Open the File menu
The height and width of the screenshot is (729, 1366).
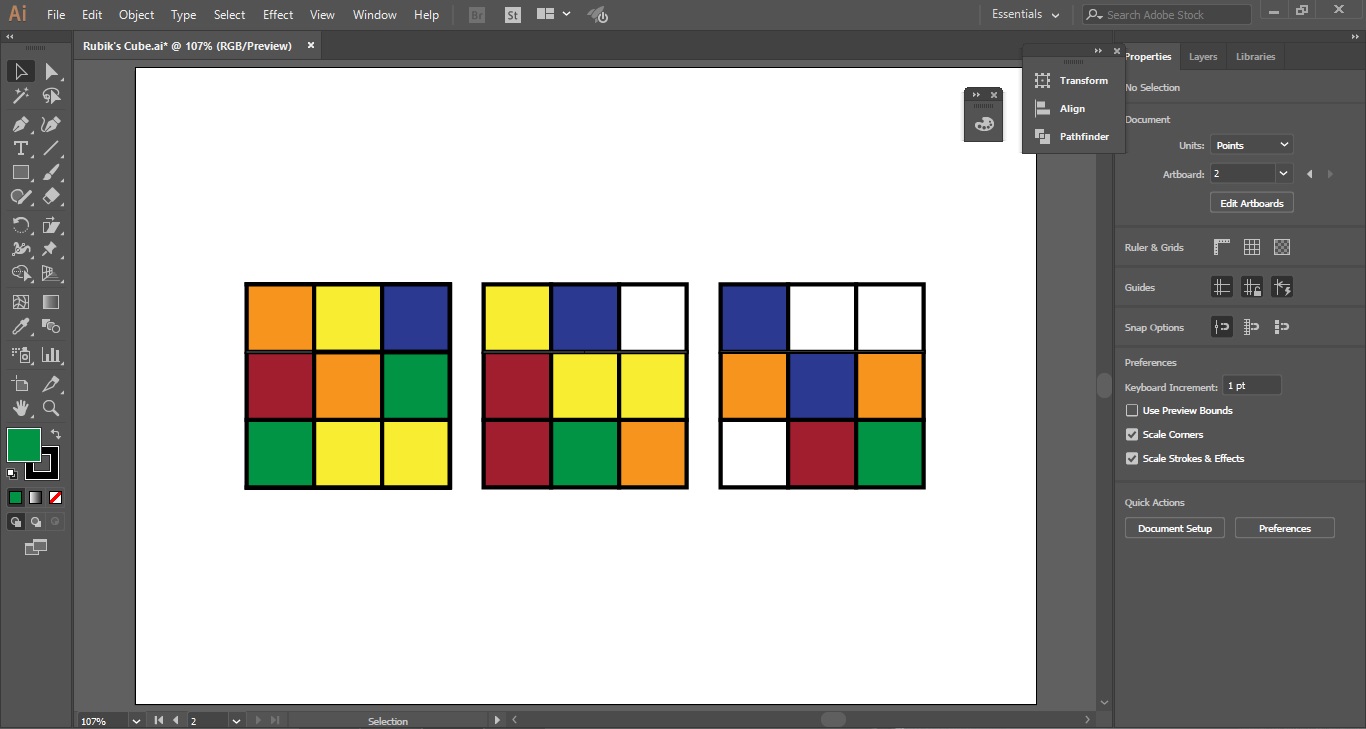click(x=56, y=15)
